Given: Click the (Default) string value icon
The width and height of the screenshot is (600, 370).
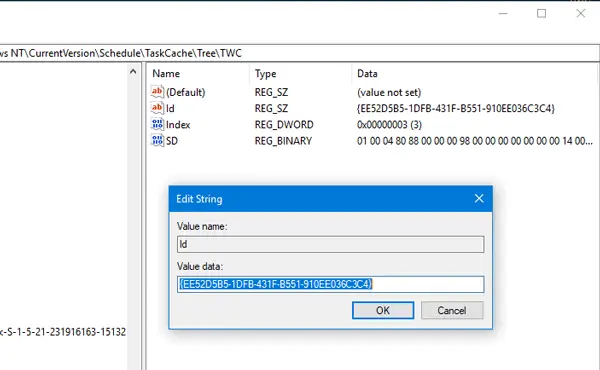Looking at the screenshot, I should 157,92.
